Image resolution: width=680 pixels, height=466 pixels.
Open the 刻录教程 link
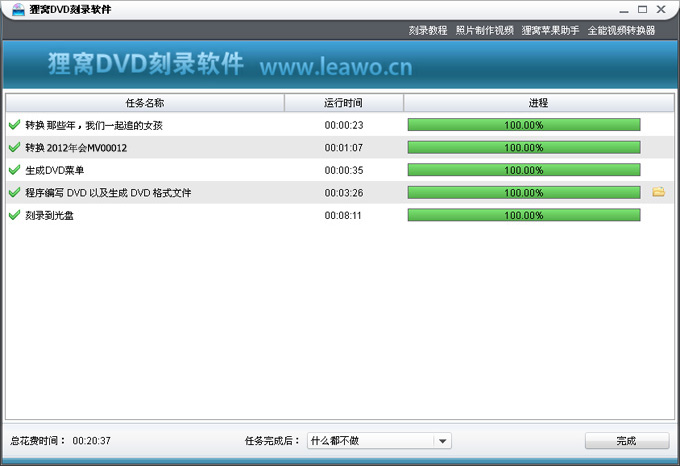428,30
